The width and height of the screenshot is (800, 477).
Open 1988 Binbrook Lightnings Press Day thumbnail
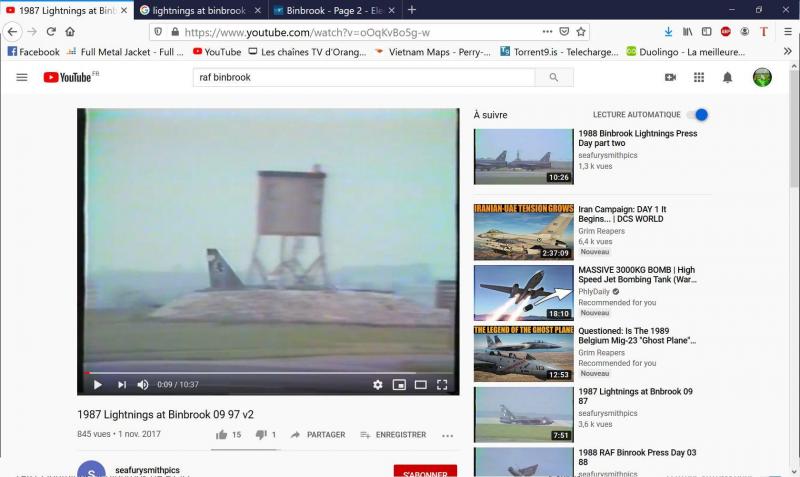(x=523, y=156)
